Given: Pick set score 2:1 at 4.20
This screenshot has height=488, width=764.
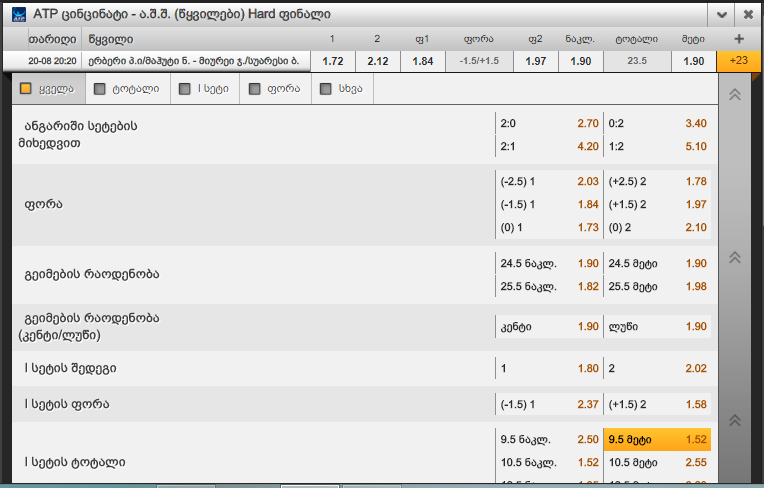Looking at the screenshot, I should [x=549, y=146].
